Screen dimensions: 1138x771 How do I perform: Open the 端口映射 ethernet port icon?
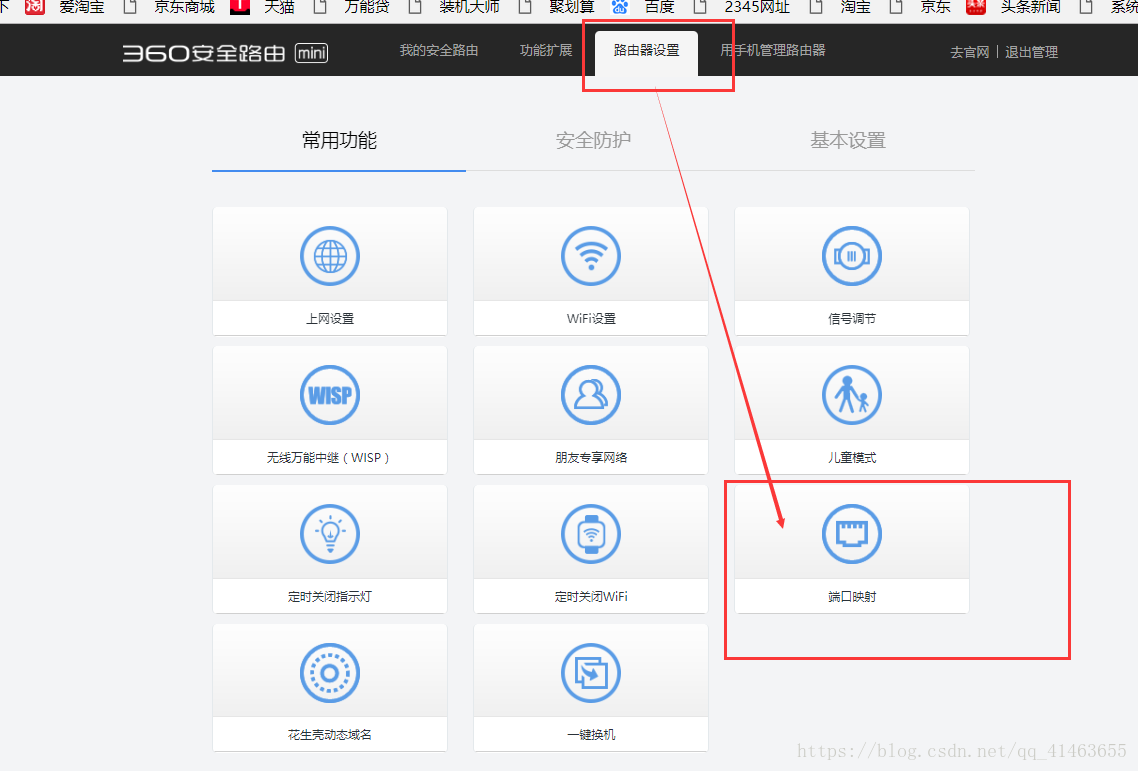852,534
